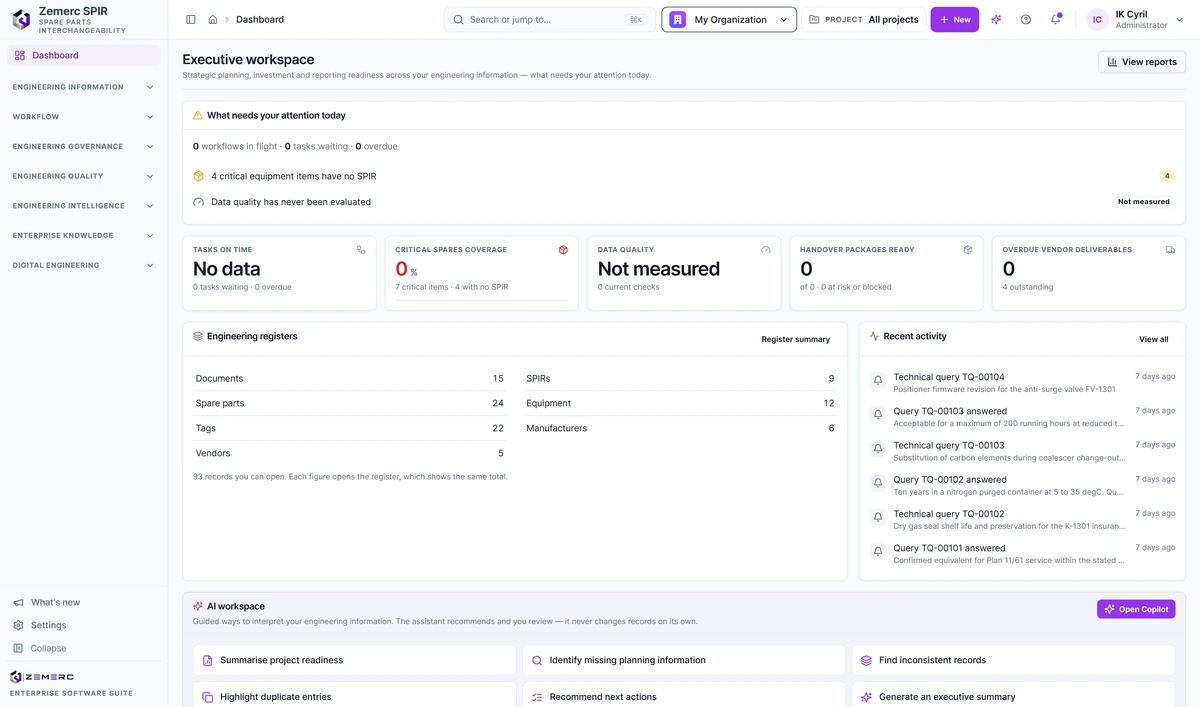Open the user account menu chevron
The height and width of the screenshot is (707, 1200).
pos(1179,19)
